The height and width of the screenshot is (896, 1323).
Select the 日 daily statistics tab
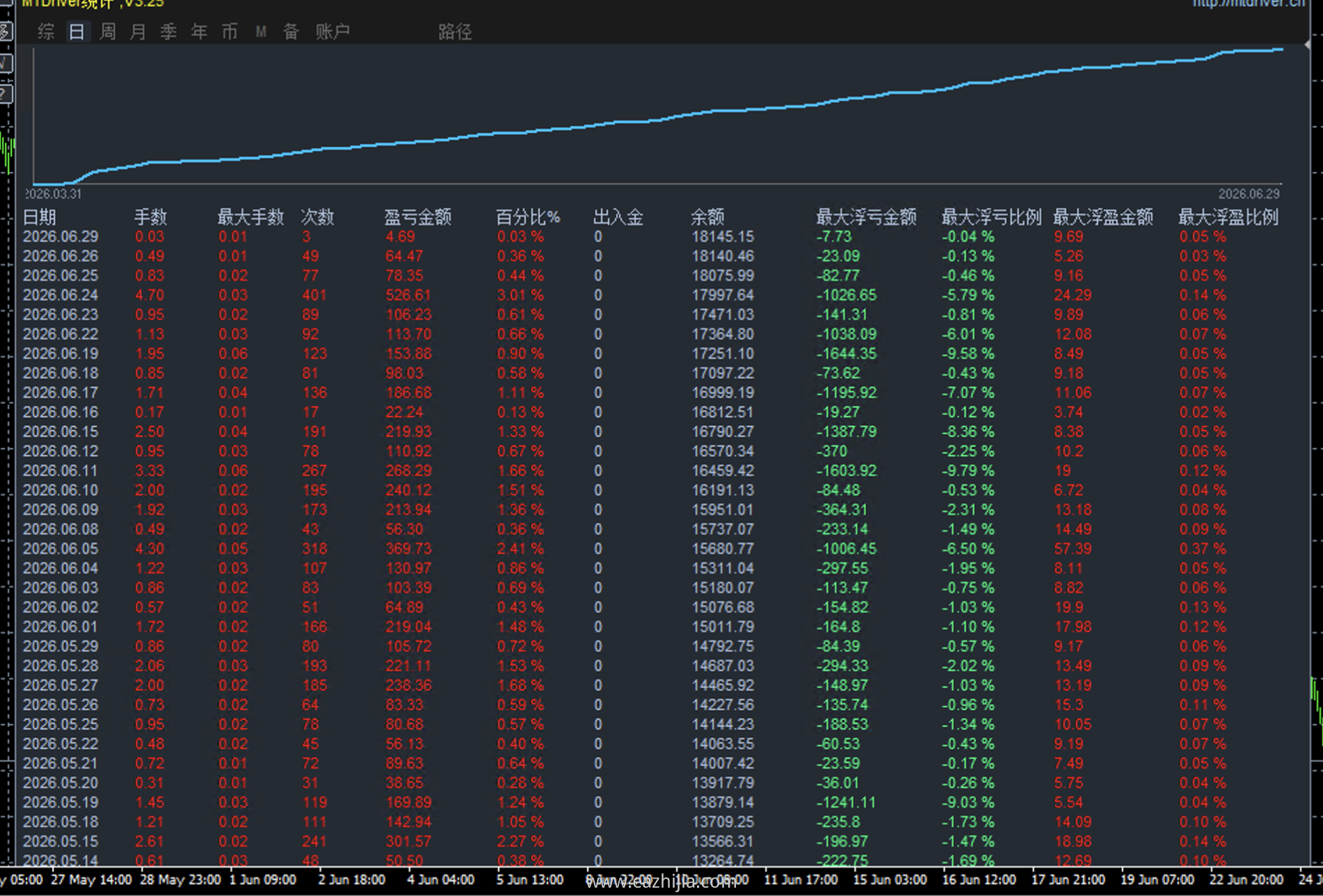77,31
